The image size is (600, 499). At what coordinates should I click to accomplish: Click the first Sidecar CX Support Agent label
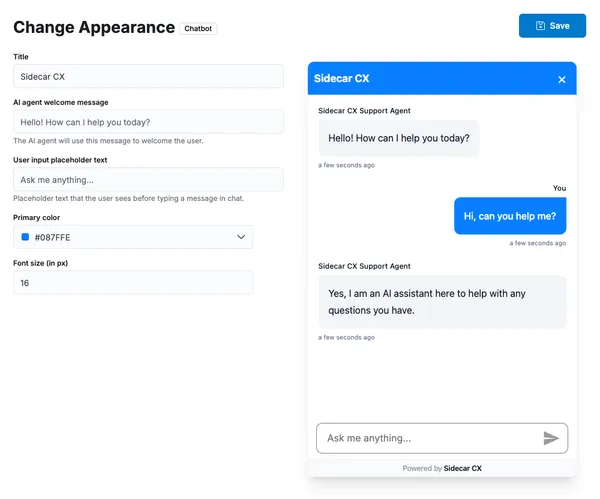[x=364, y=110]
